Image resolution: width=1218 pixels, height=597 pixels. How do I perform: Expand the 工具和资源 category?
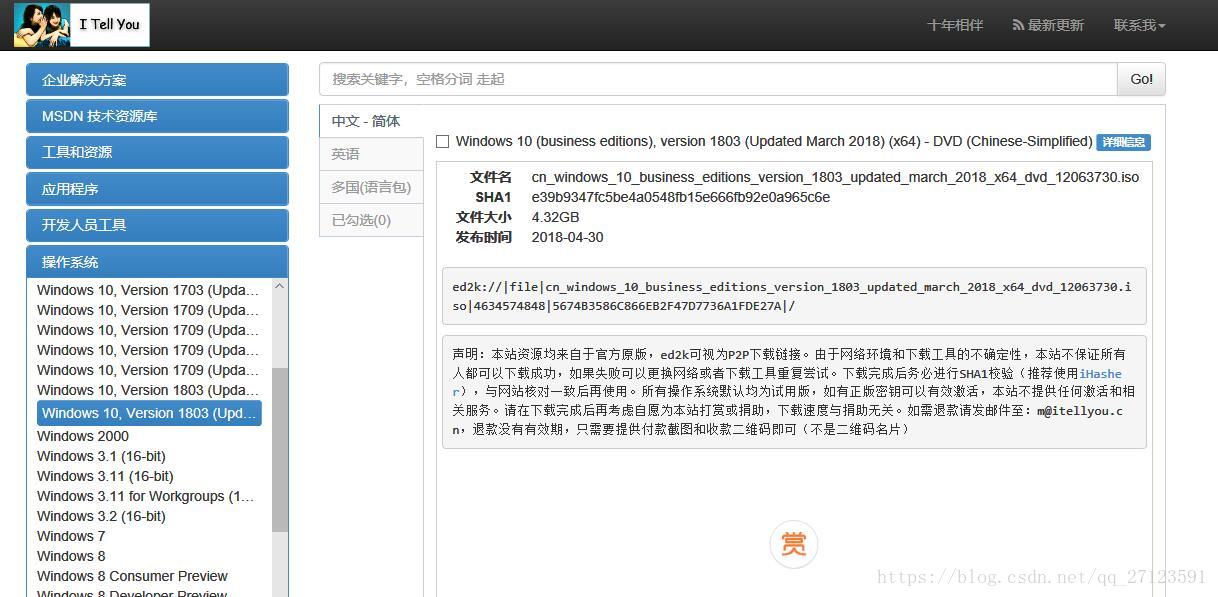coord(157,152)
